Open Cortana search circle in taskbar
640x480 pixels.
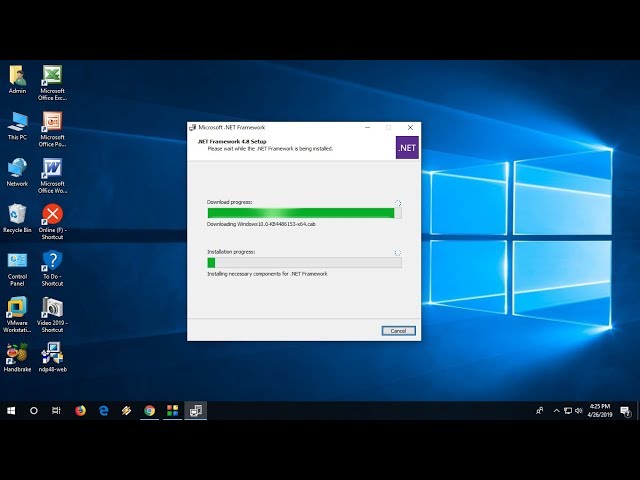34,411
